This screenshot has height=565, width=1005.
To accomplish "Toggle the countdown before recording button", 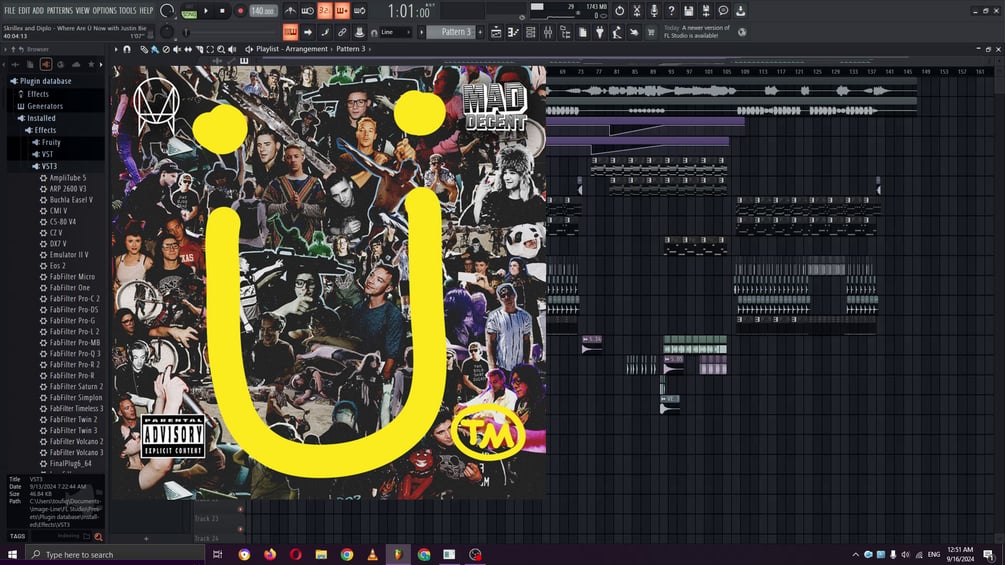I will (325, 11).
